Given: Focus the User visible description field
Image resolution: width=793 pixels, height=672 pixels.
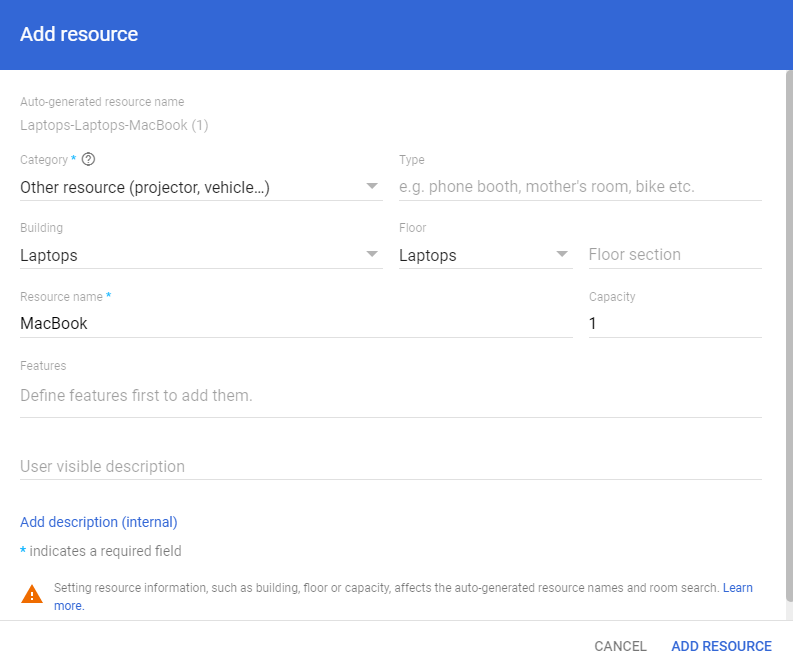Looking at the screenshot, I should (390, 466).
